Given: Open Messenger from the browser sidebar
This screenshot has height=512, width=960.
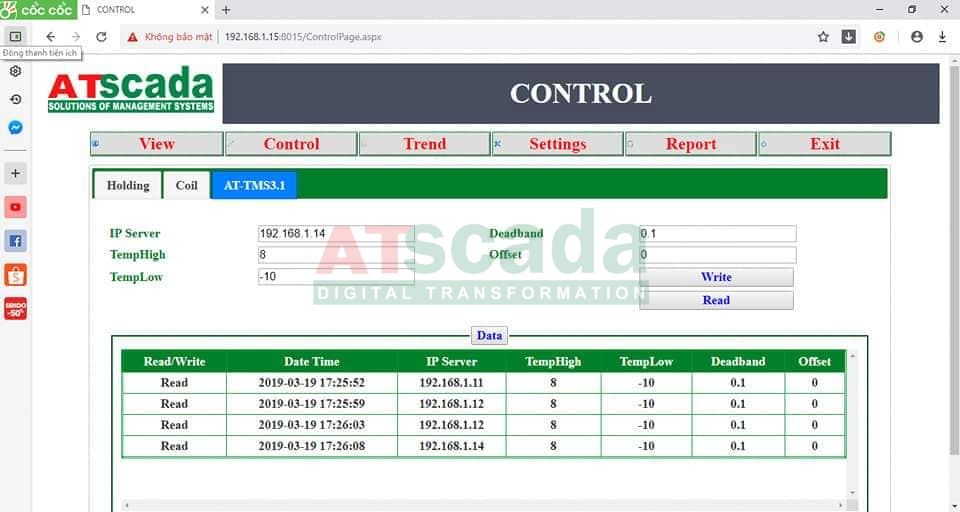Looking at the screenshot, I should 15,128.
